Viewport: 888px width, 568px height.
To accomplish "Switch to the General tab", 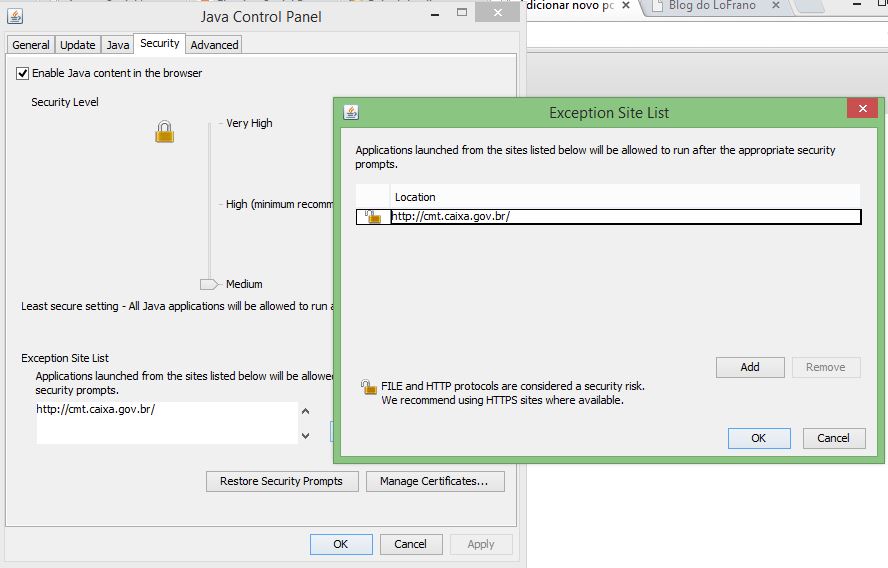I will (31, 45).
